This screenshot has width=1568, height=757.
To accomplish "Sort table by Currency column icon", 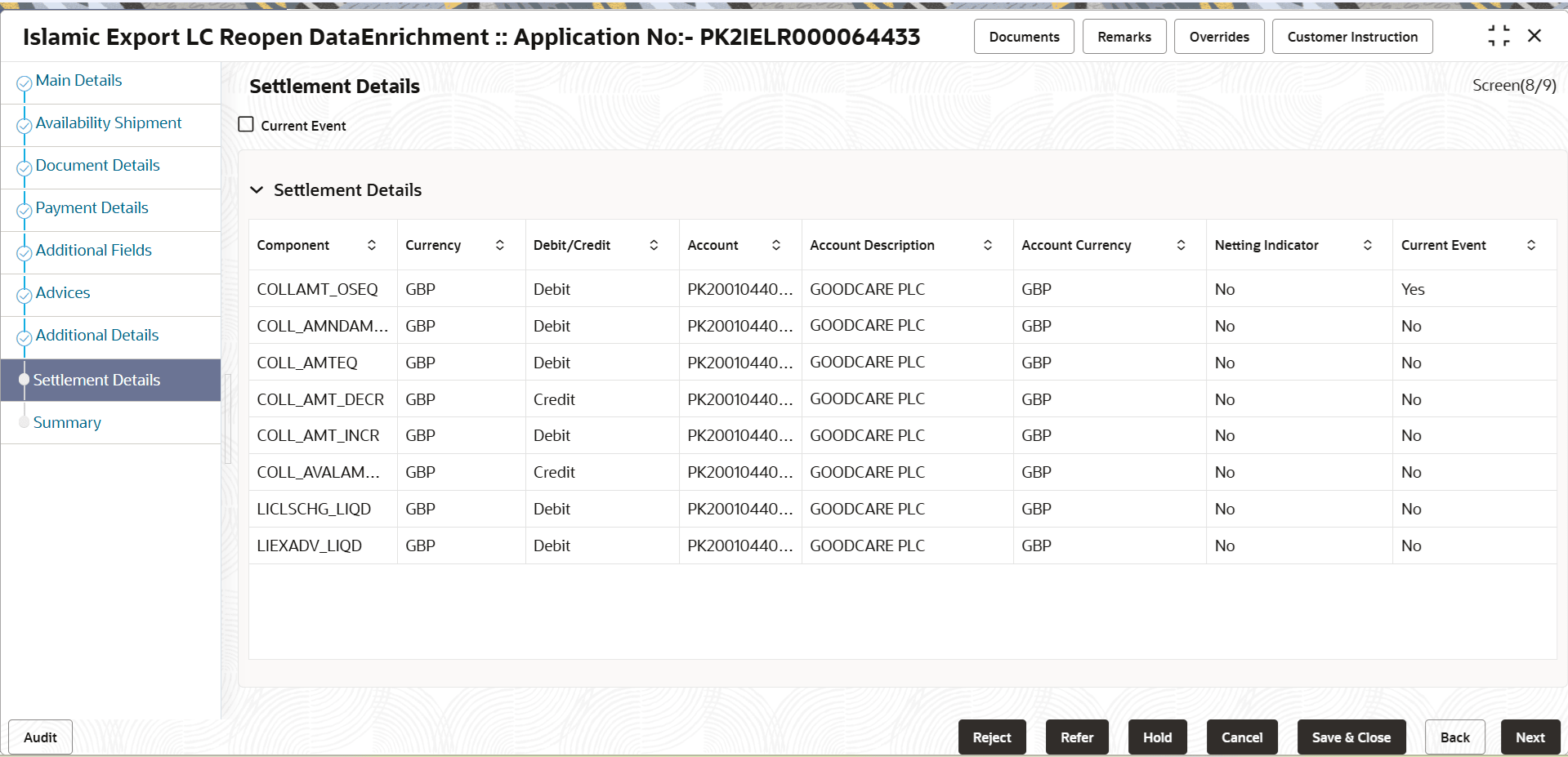I will point(500,245).
